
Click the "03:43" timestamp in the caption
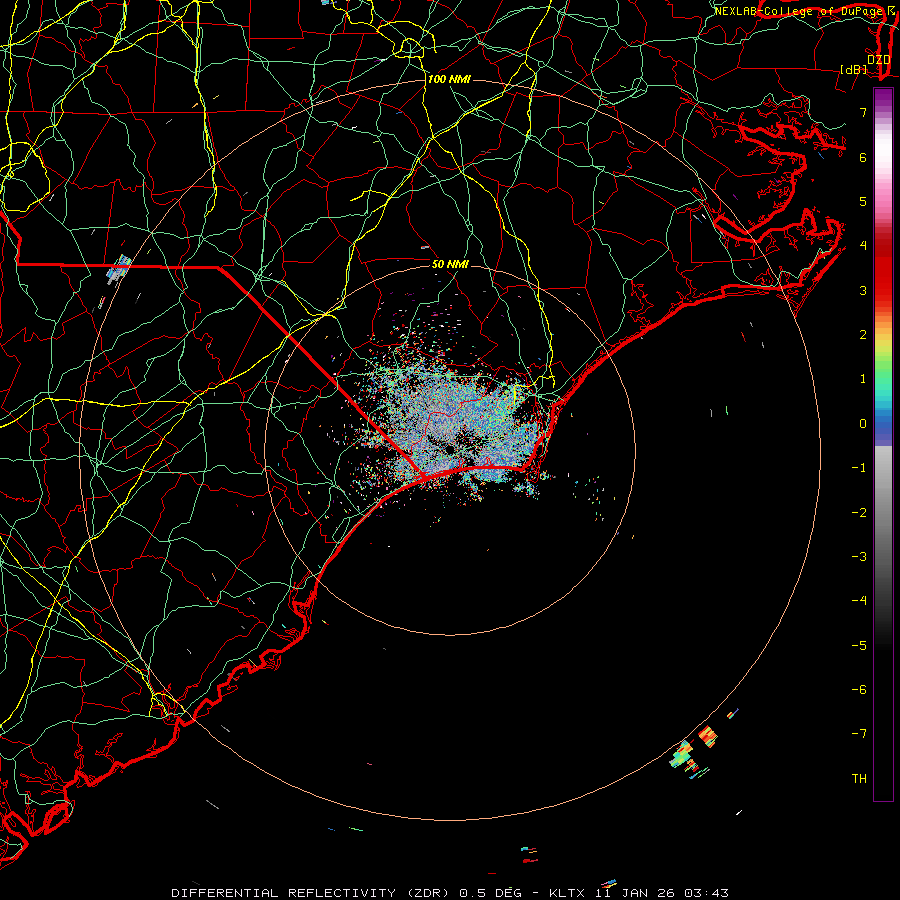(x=707, y=893)
